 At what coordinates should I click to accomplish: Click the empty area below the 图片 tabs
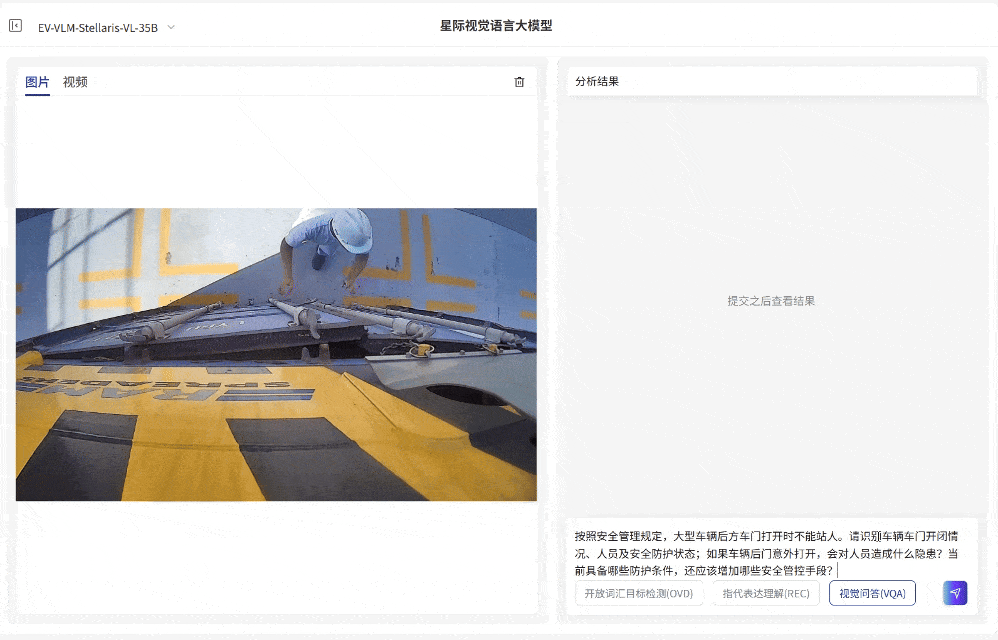click(276, 153)
